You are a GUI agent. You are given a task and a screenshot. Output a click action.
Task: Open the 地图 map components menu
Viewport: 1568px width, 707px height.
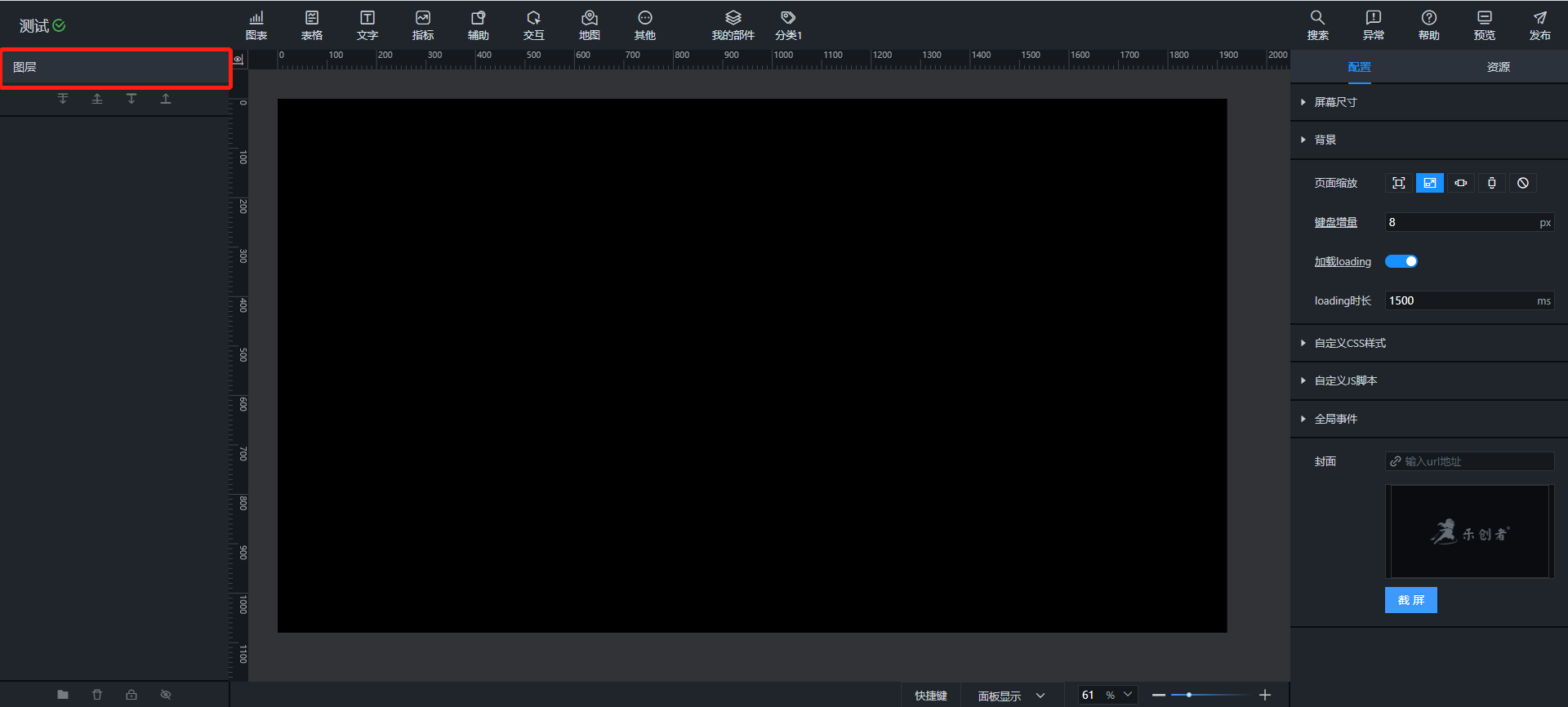click(589, 25)
